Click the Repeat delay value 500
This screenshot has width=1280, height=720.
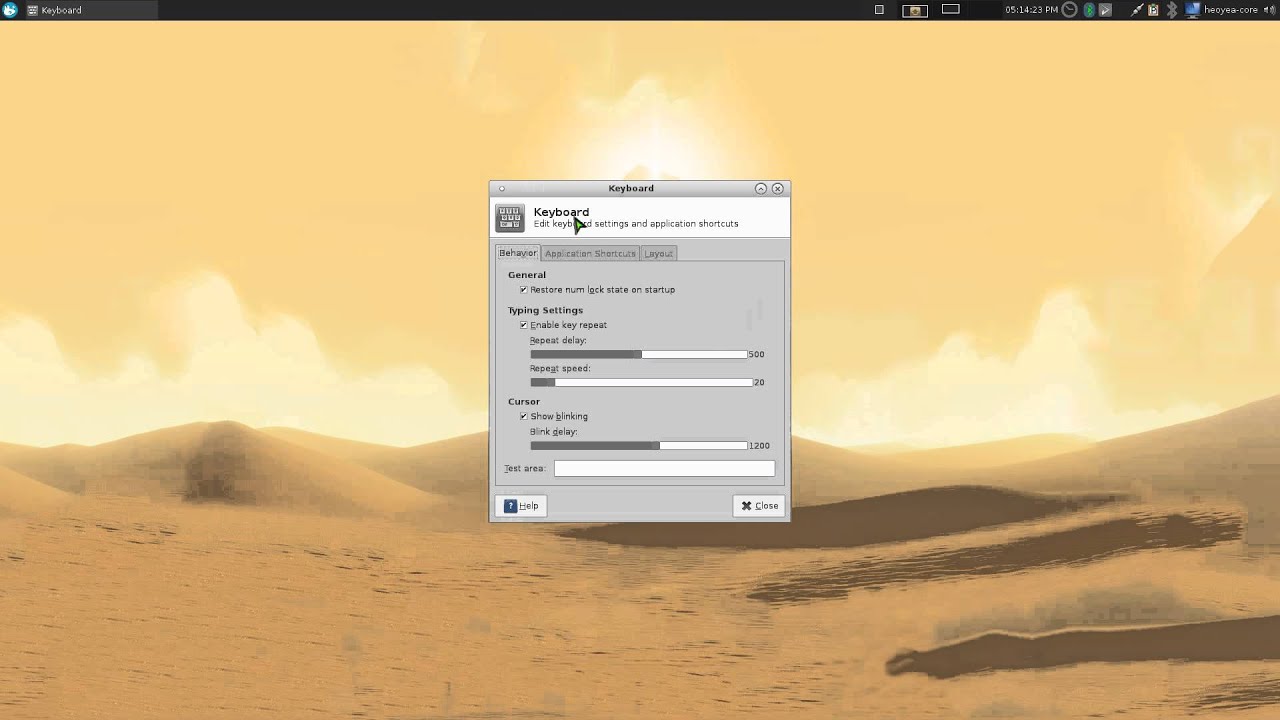click(x=756, y=354)
